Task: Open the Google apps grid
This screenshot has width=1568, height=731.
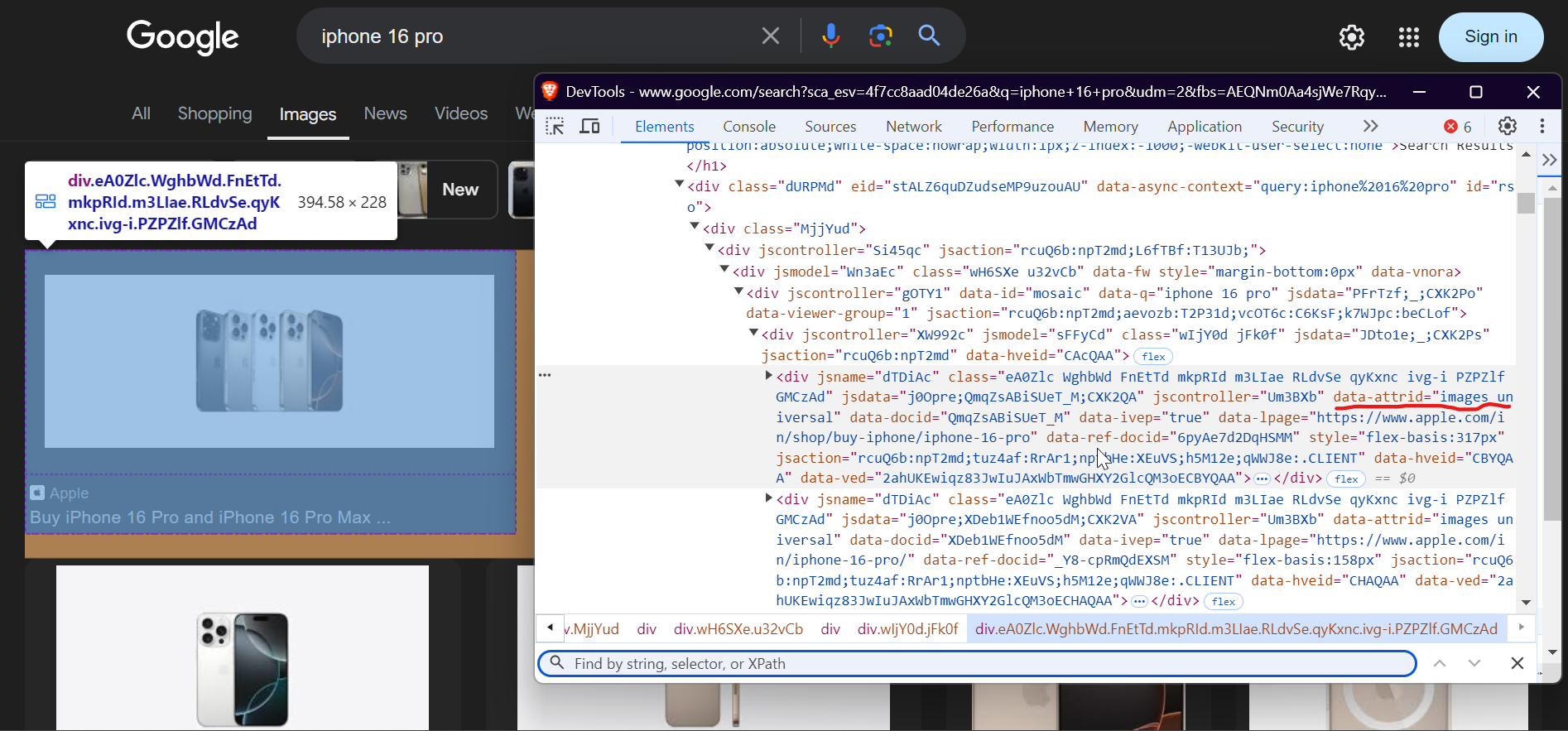Action: pos(1408,37)
